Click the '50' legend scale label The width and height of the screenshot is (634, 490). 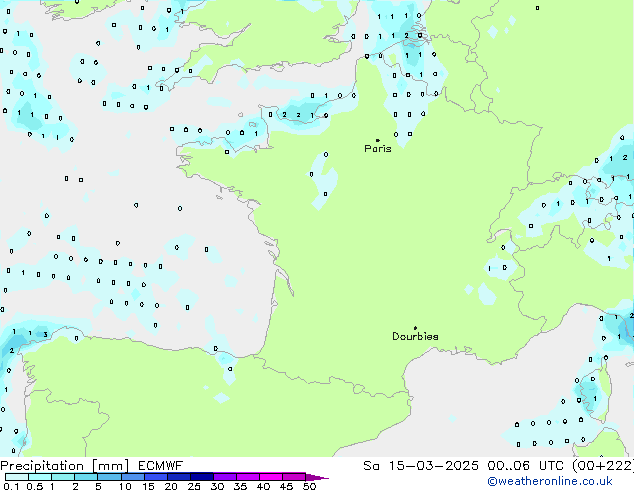click(310, 486)
